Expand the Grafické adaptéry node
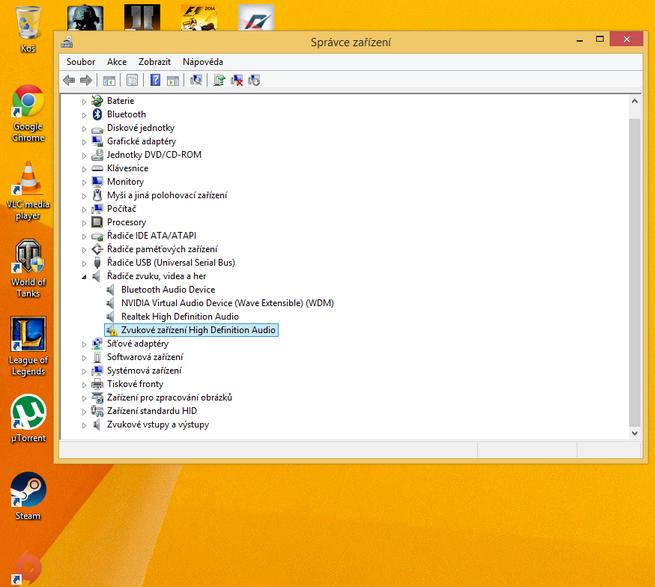Image resolution: width=655 pixels, height=587 pixels. point(84,142)
